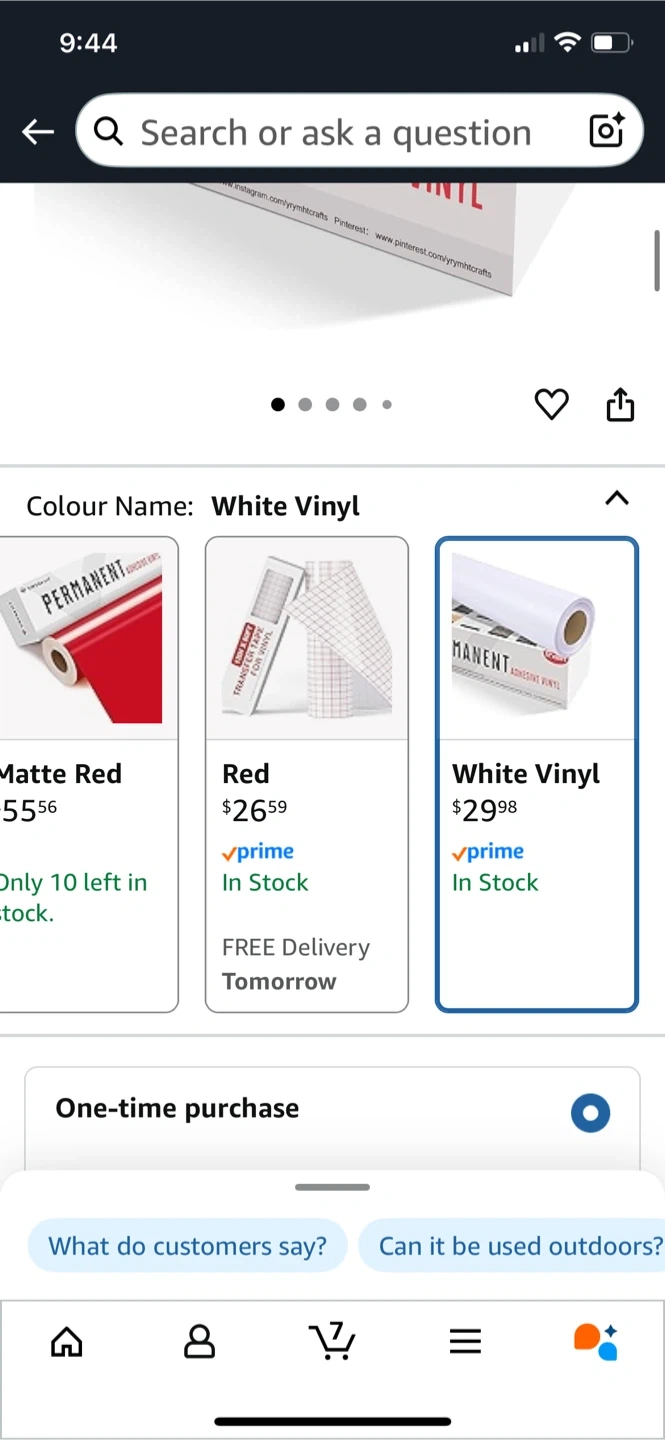Tap "What do customers say?" chip

click(x=188, y=1246)
